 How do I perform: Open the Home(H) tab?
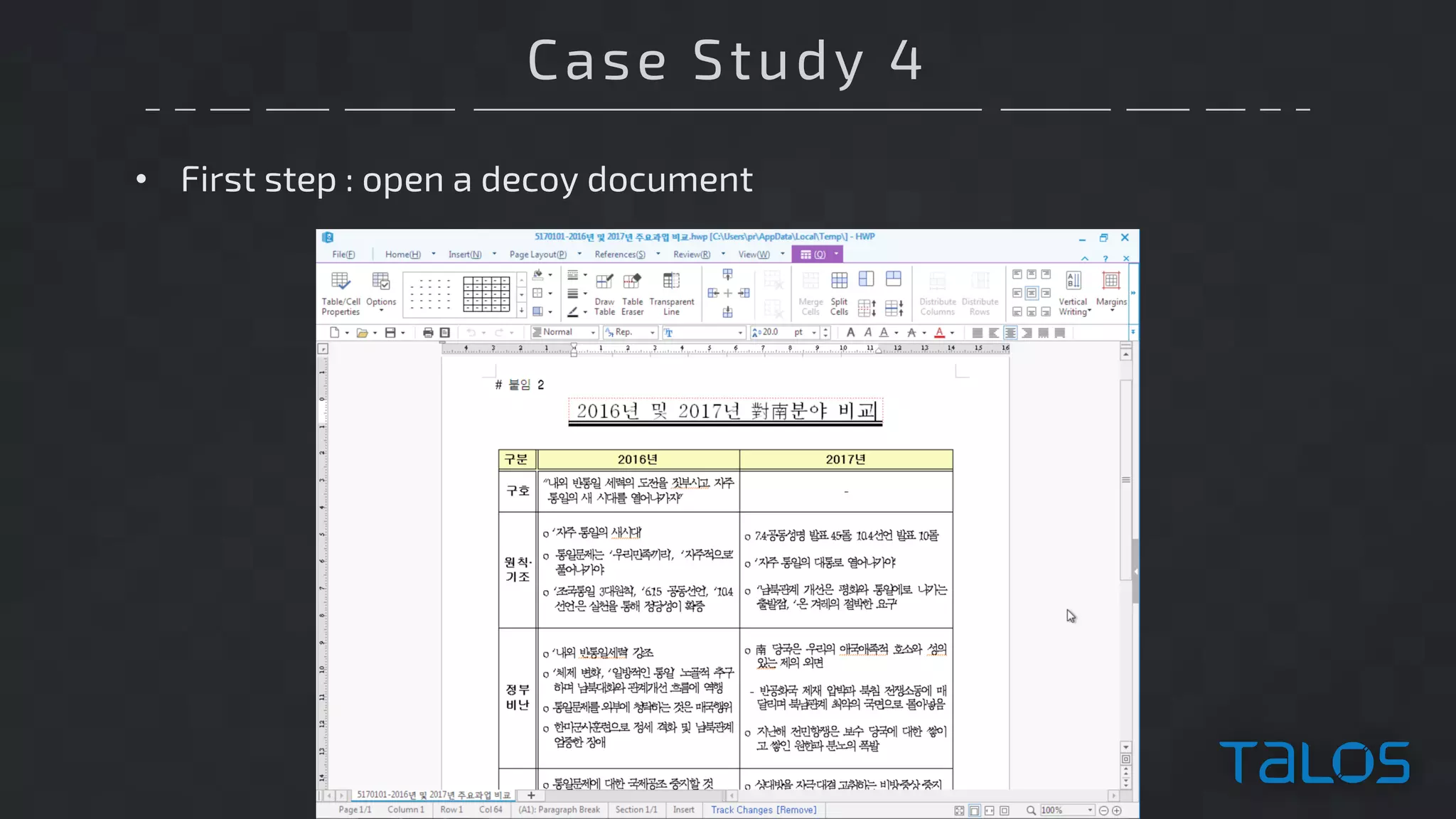403,255
